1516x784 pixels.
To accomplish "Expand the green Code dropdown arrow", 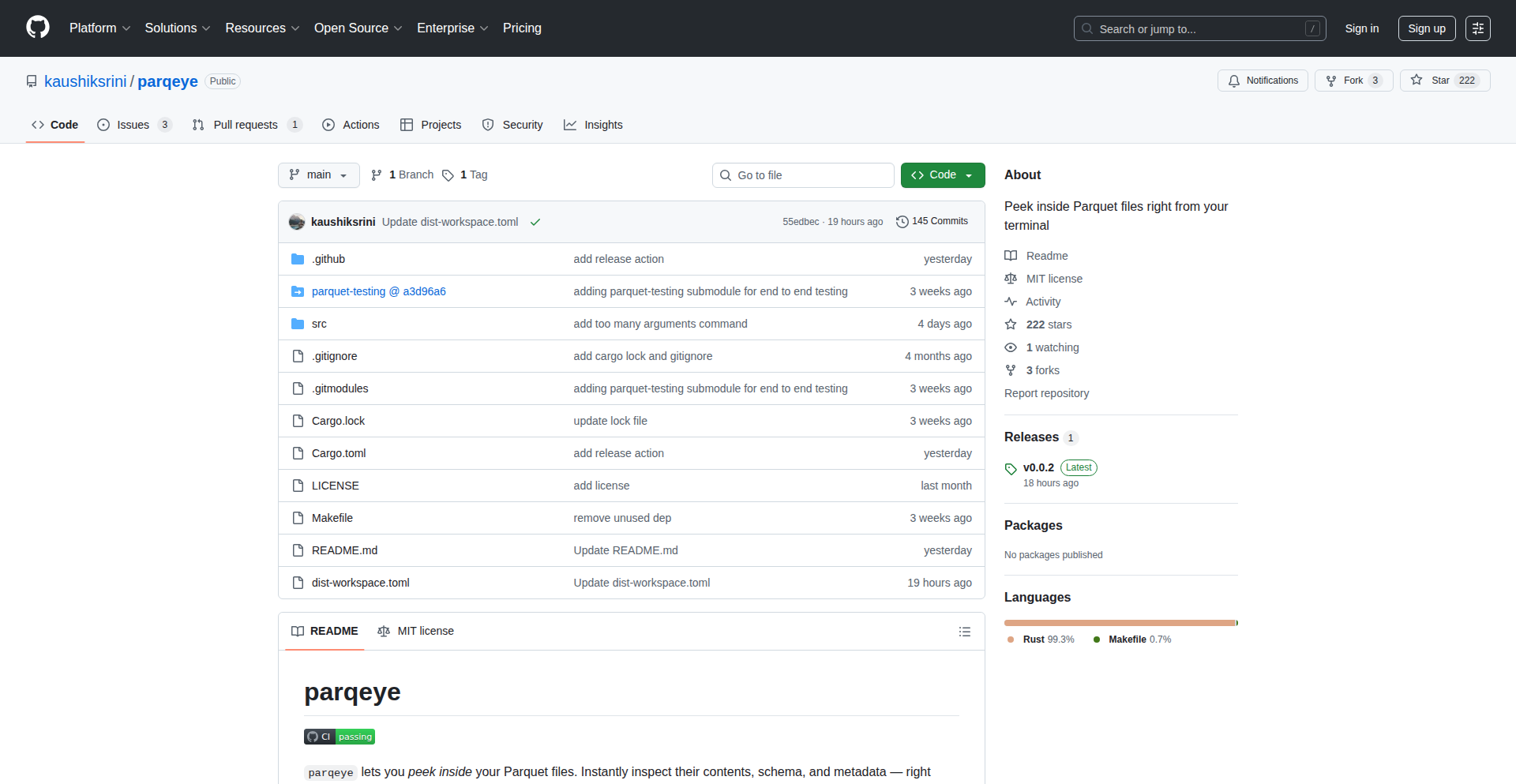I will [969, 174].
